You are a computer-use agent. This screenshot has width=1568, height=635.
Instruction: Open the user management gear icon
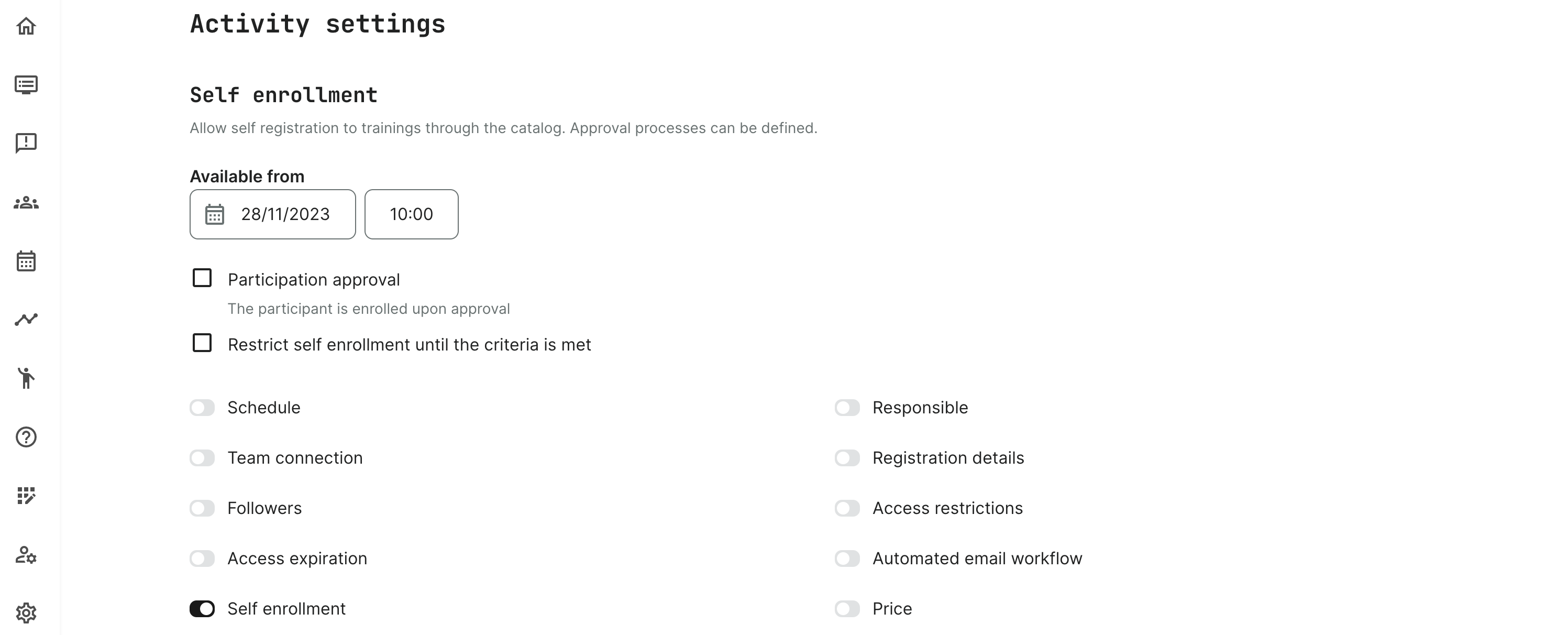(x=26, y=555)
